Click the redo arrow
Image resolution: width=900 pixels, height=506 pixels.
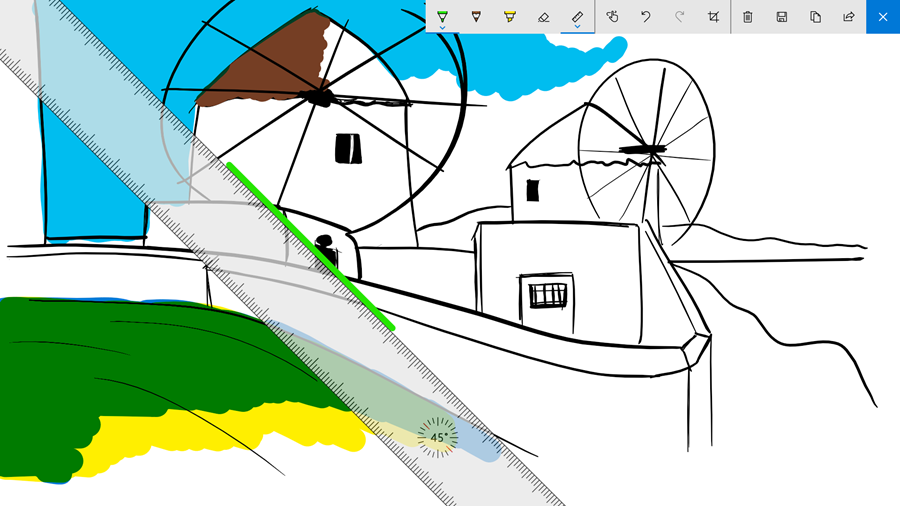click(680, 16)
